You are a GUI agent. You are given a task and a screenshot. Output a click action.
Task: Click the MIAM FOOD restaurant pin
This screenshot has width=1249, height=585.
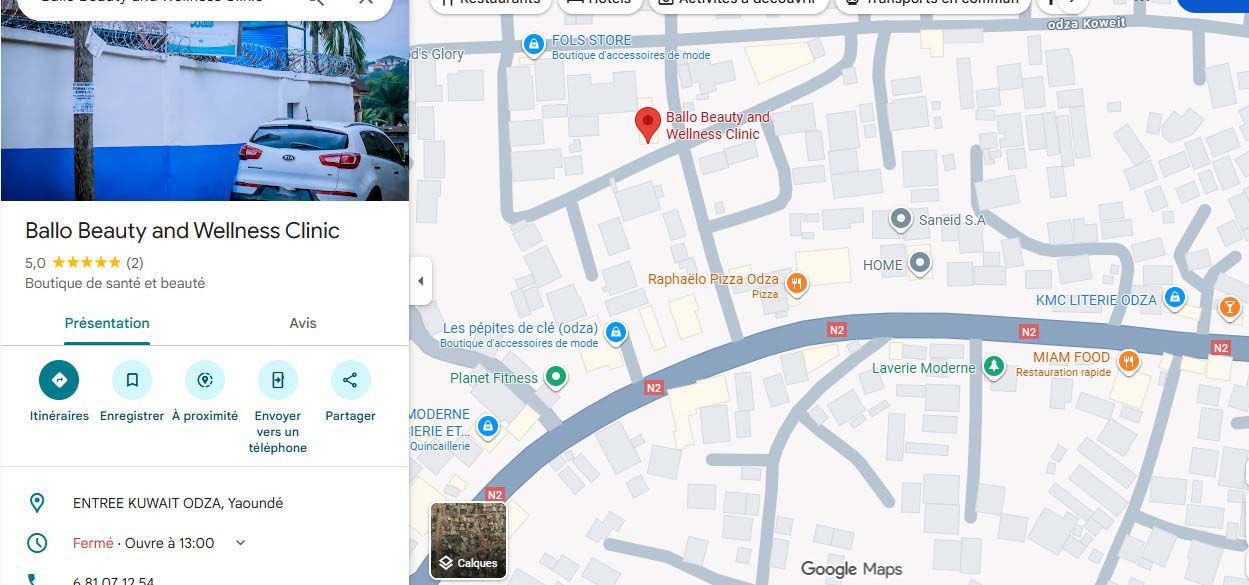click(1129, 361)
